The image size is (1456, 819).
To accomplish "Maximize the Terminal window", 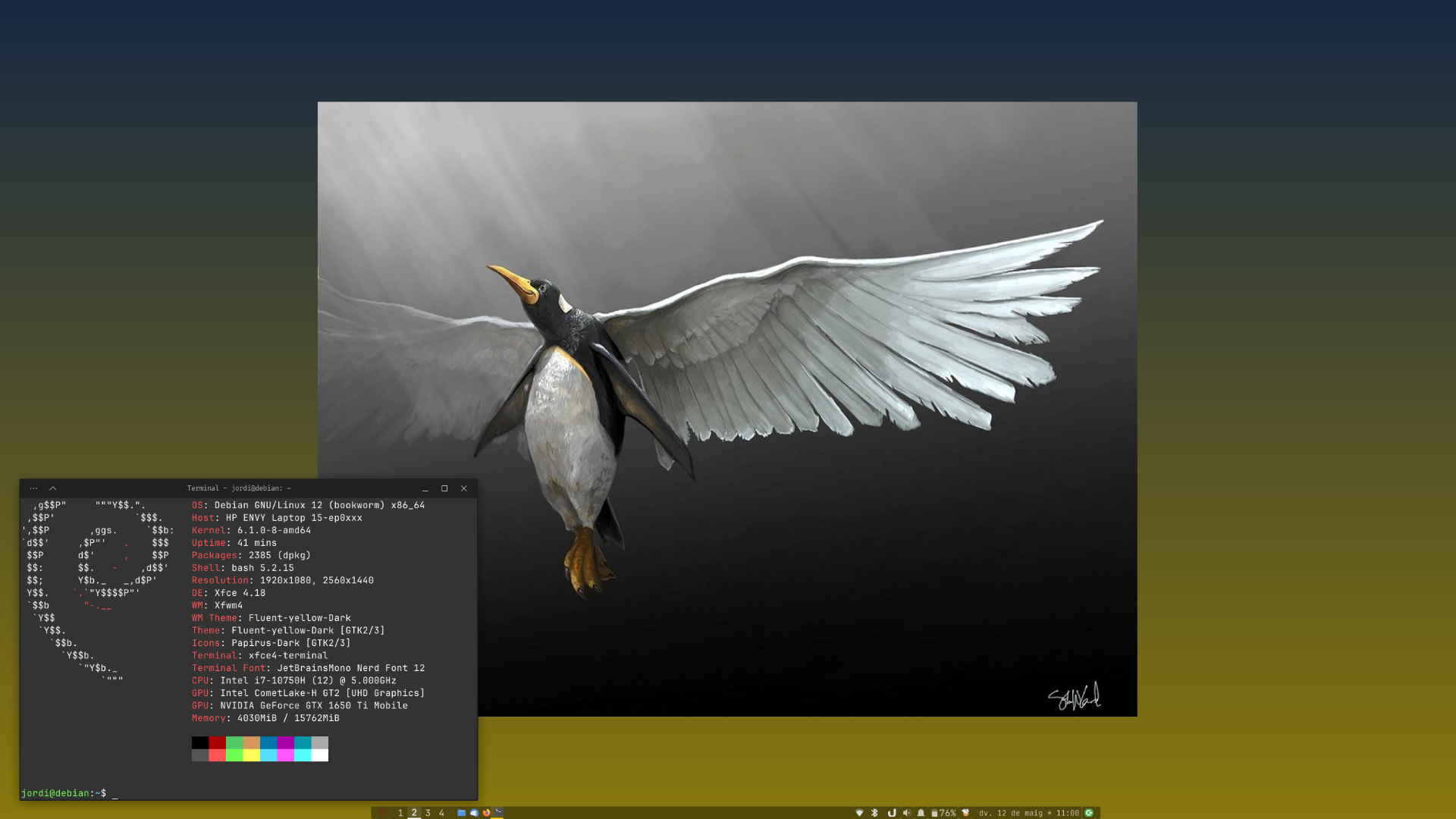I will pos(444,488).
